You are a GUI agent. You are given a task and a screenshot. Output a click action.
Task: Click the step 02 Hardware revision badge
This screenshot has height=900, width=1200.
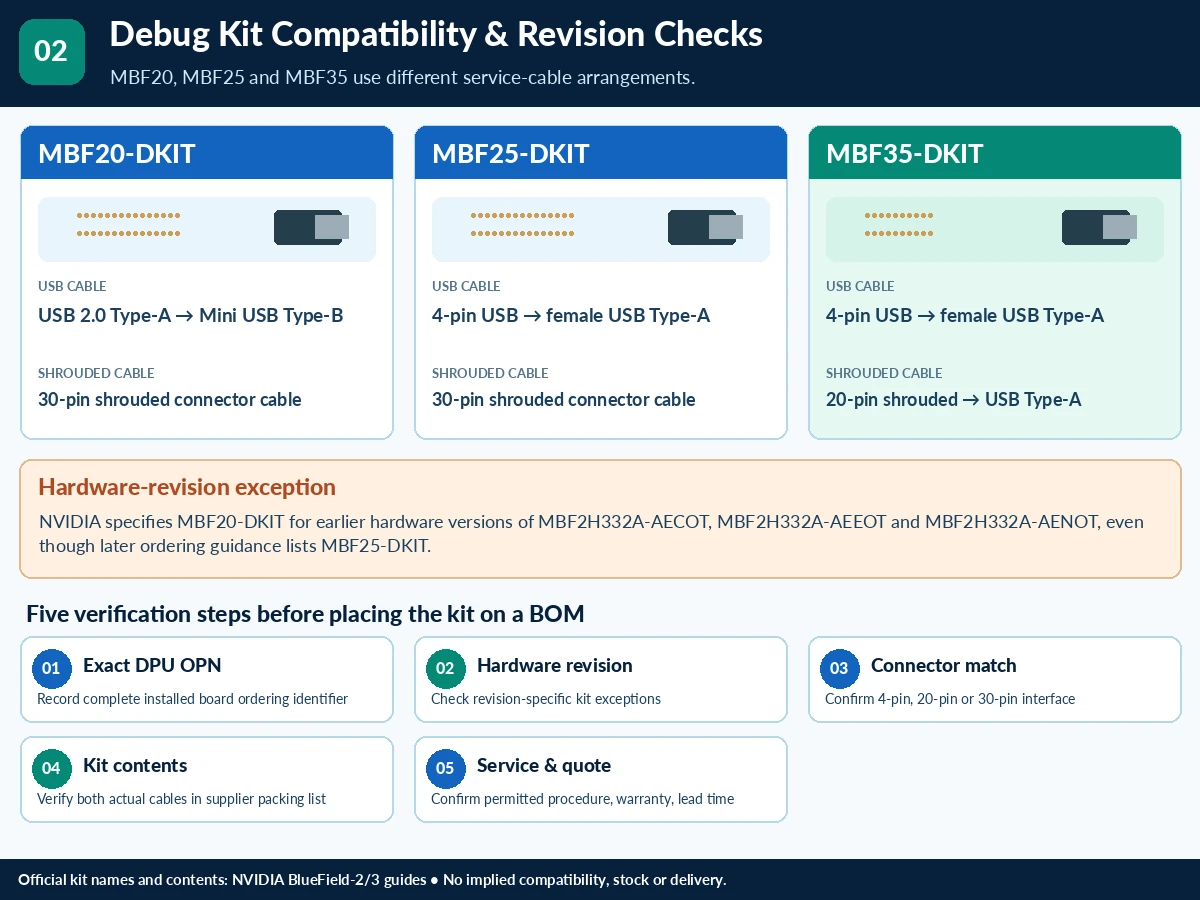coord(446,669)
